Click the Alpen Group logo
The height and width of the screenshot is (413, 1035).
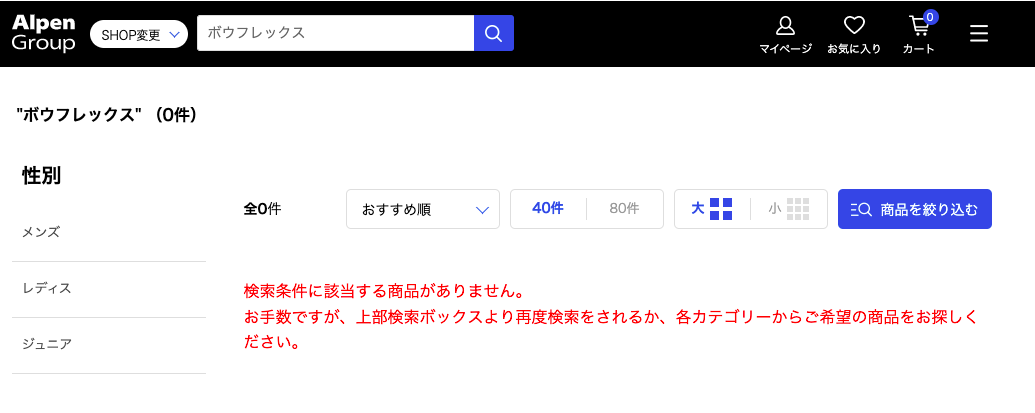[44, 33]
